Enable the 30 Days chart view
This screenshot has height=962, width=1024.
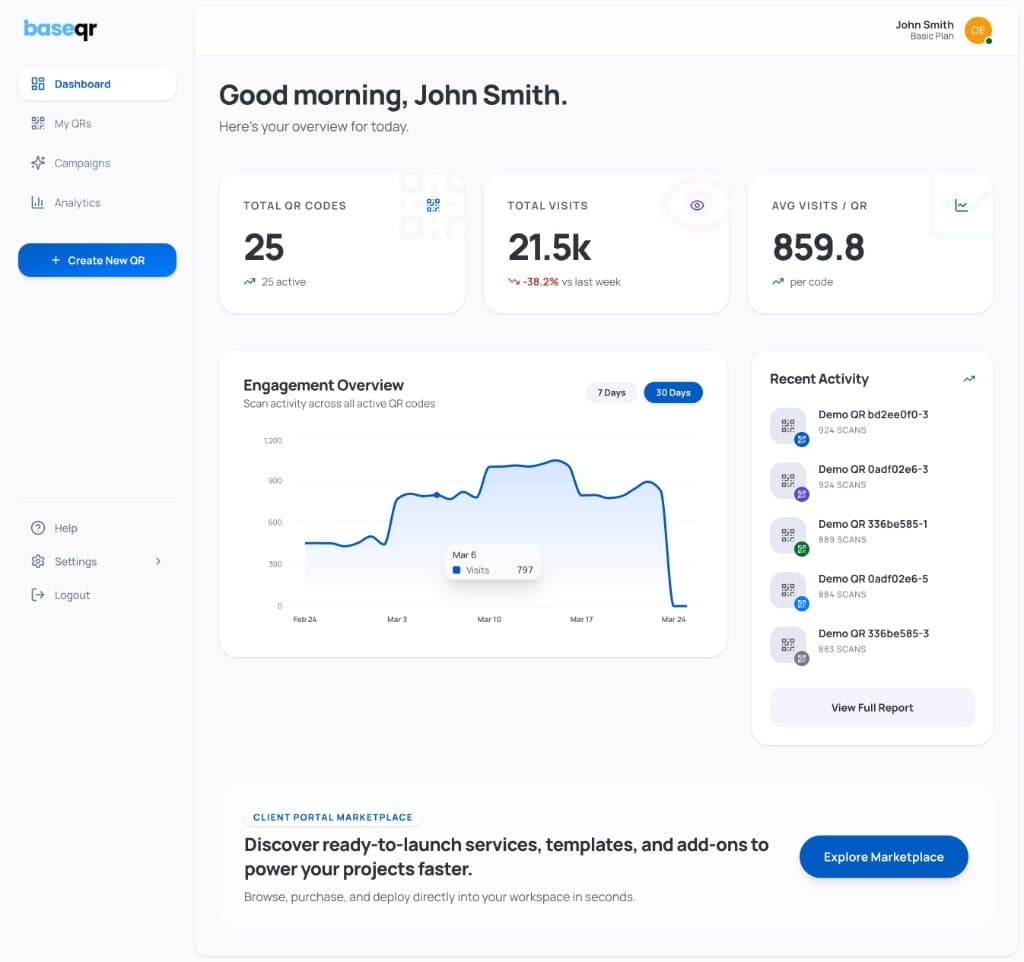[x=673, y=393]
